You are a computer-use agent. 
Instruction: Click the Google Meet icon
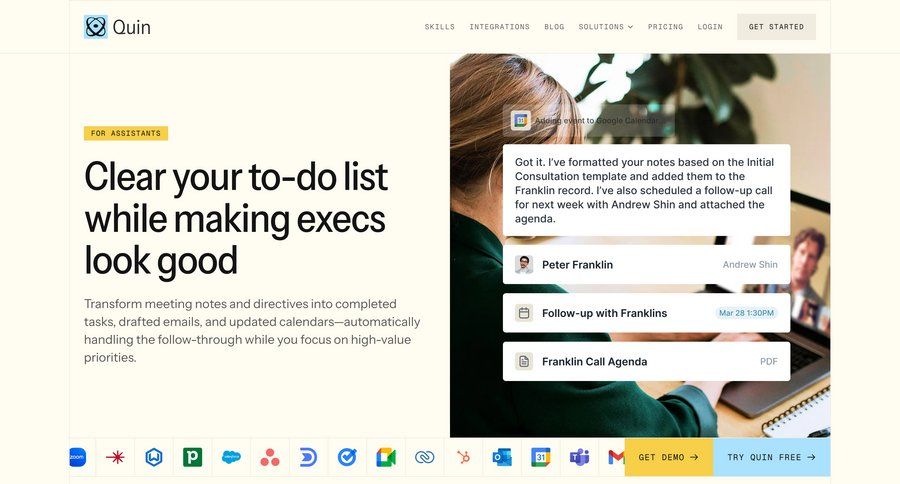[386, 457]
